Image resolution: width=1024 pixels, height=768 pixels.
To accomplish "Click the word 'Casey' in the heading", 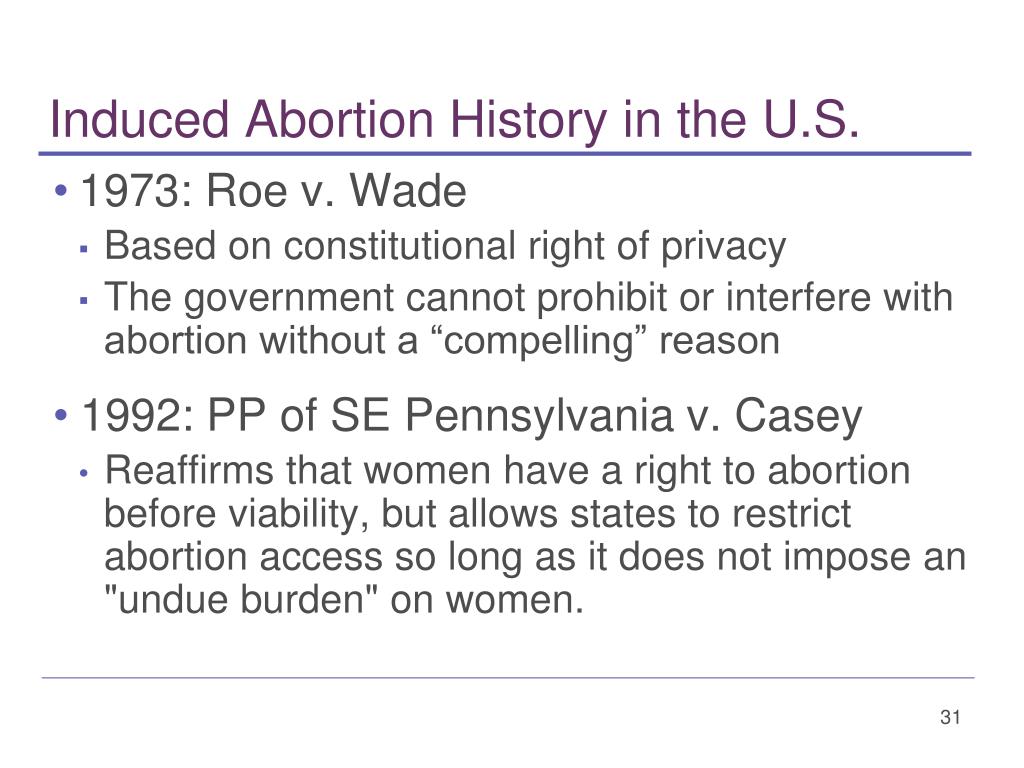I will 799,416.
